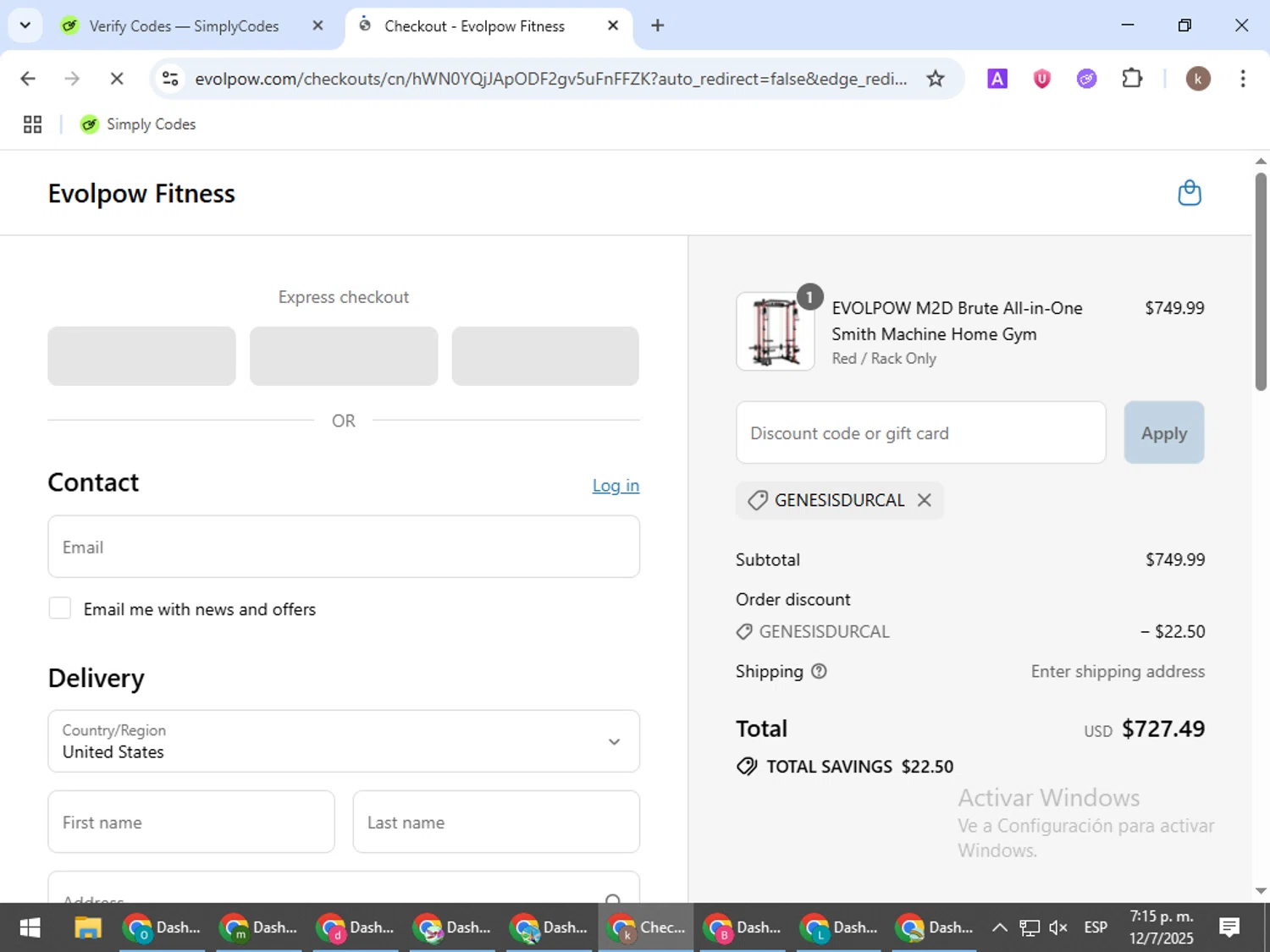The height and width of the screenshot is (952, 1270).
Task: Click the Red / Rack Only variant text
Action: (884, 359)
